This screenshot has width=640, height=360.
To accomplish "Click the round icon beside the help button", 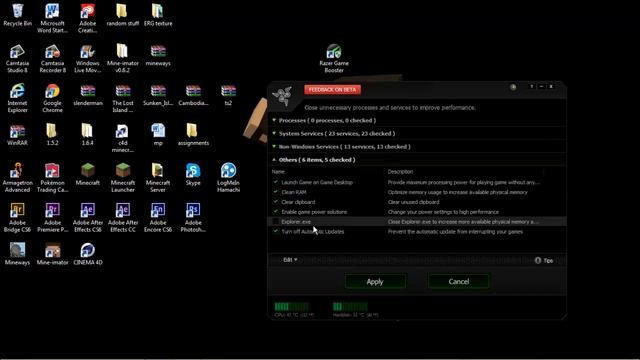I will tap(513, 87).
